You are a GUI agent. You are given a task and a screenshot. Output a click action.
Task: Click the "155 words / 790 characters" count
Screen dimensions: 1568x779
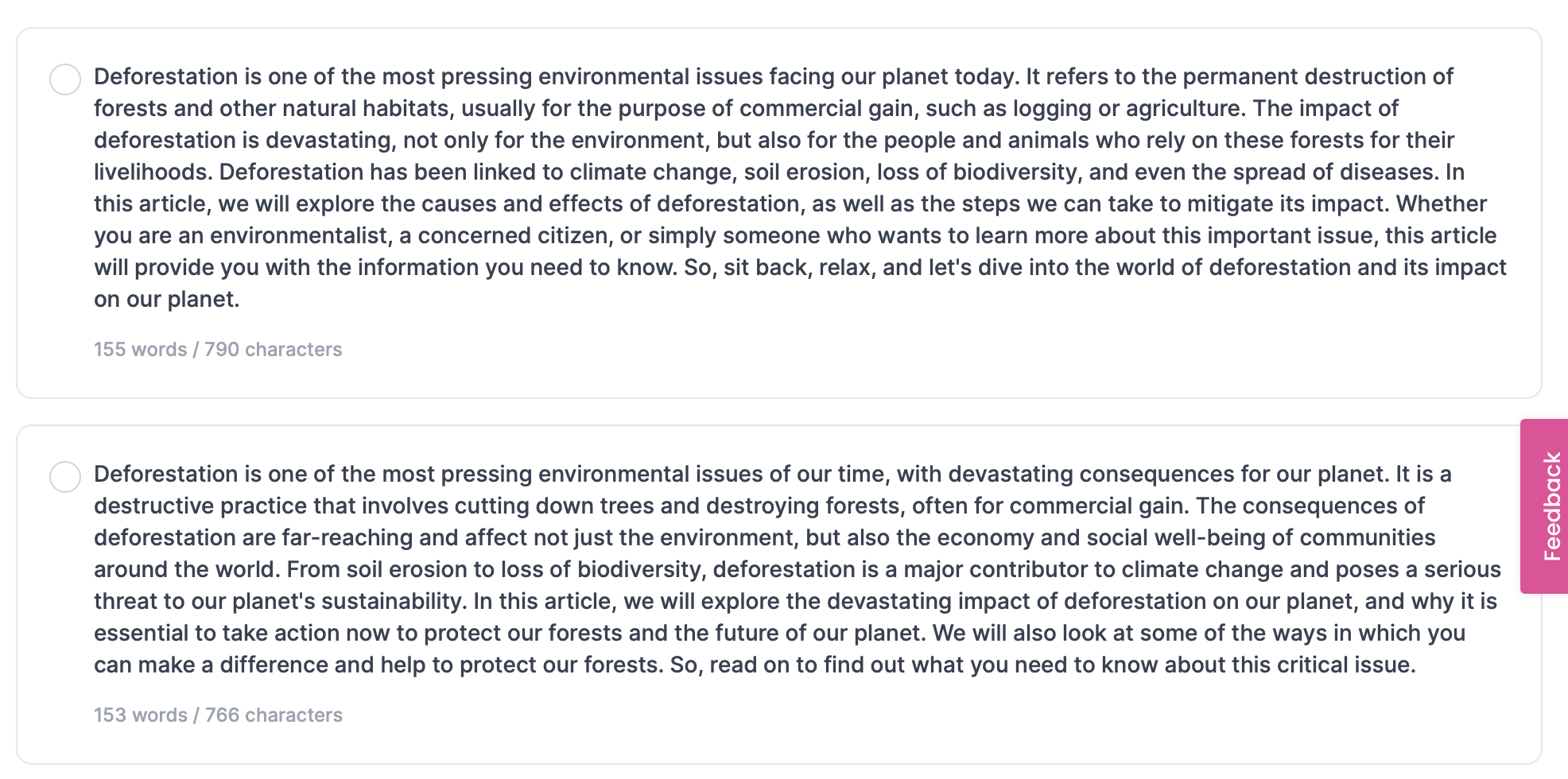218,350
